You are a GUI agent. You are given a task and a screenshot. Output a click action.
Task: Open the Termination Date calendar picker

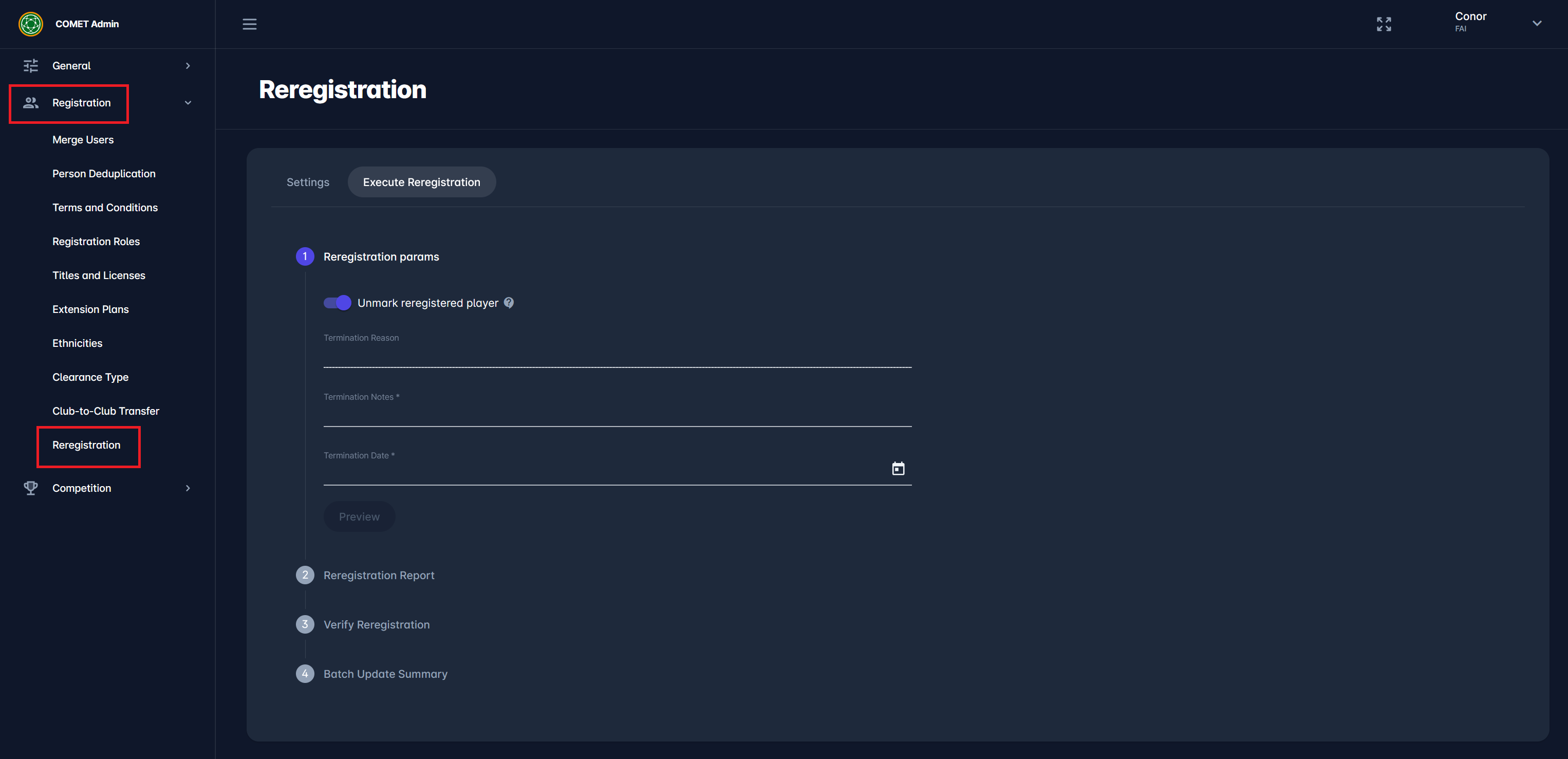[x=898, y=468]
